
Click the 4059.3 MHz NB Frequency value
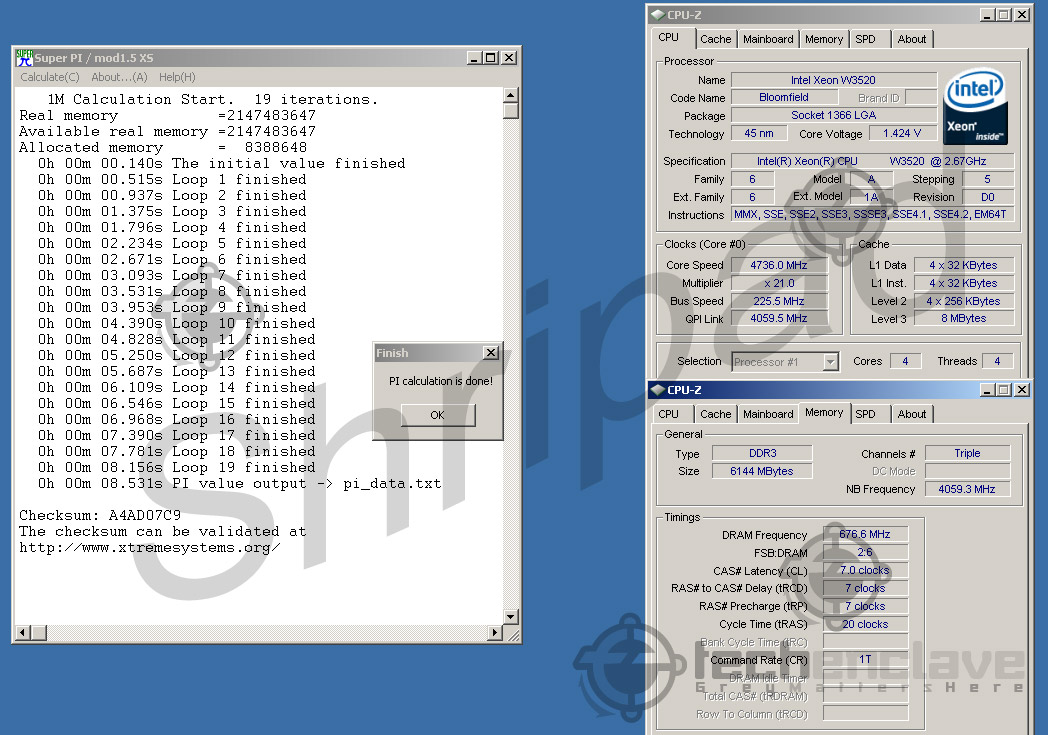click(967, 489)
